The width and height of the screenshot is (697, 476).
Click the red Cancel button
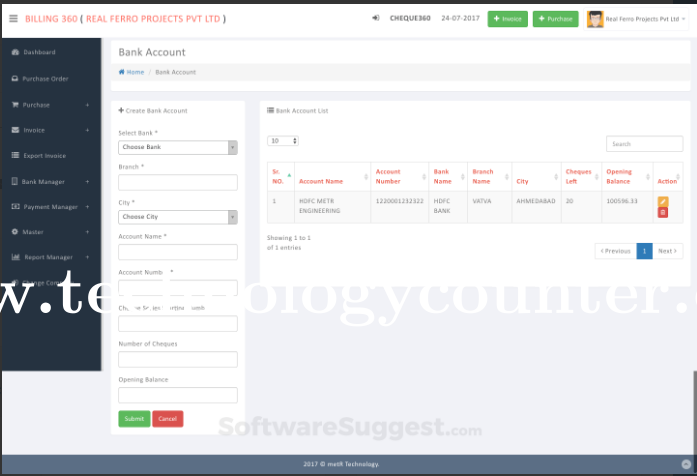click(168, 419)
